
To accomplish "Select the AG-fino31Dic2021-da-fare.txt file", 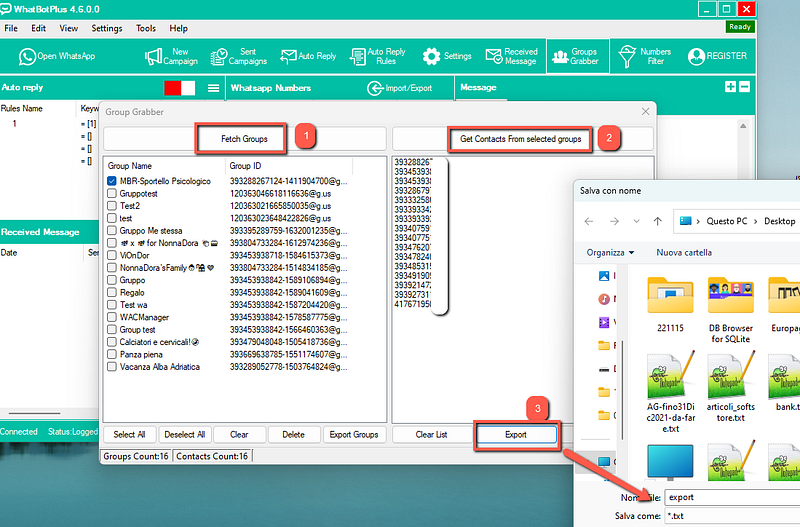I will tap(670, 393).
